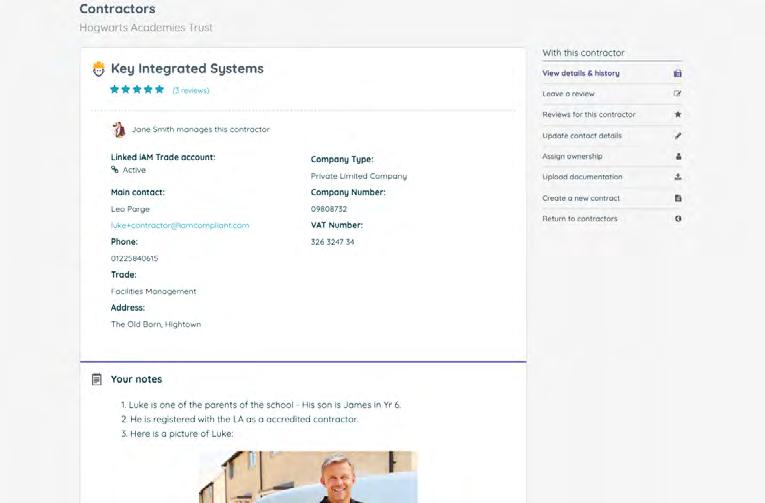Image resolution: width=765 pixels, height=503 pixels.
Task: Click the phone number 01225840615
Action: click(x=135, y=258)
